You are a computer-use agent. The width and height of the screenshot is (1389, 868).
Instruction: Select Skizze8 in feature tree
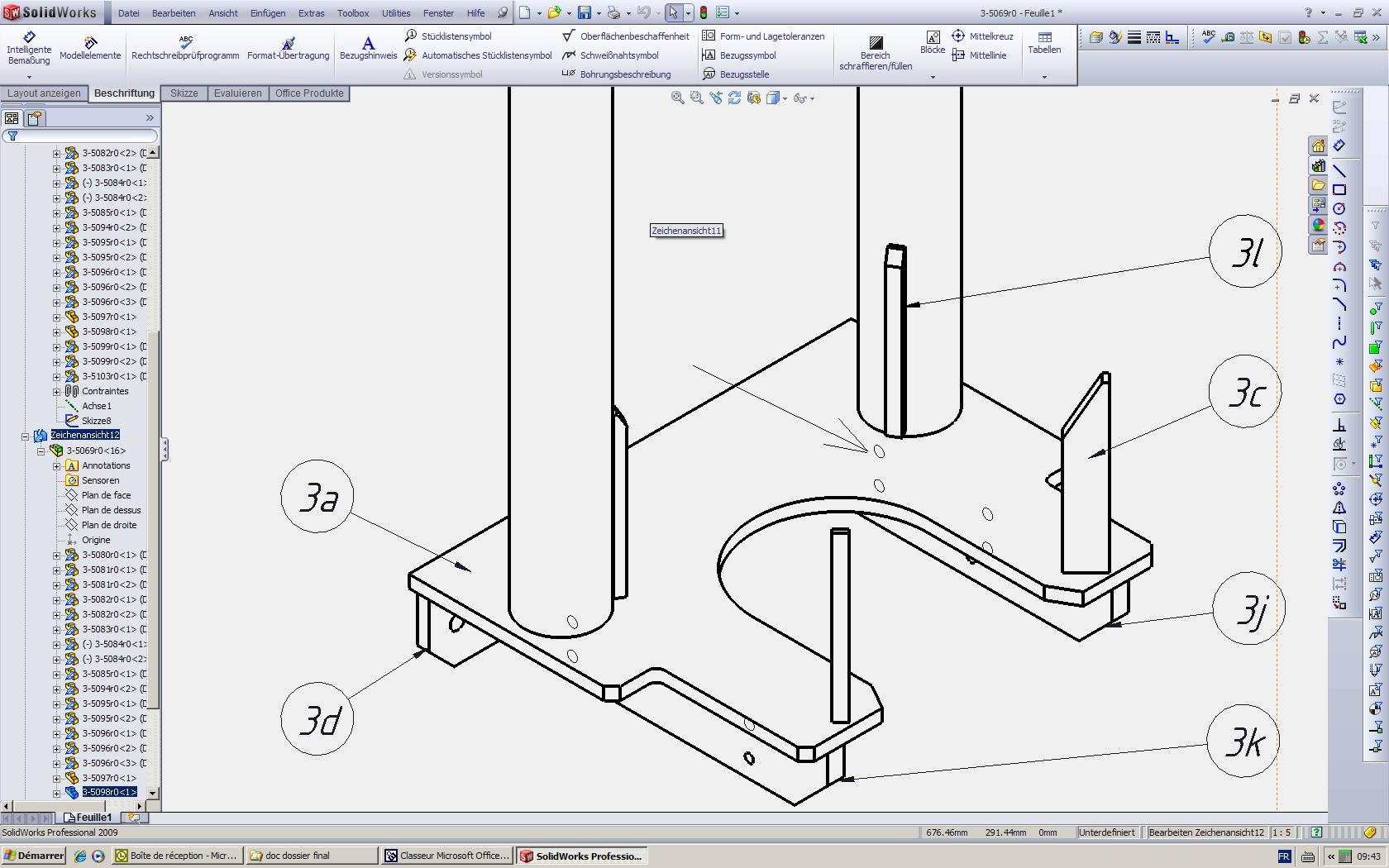pyautogui.click(x=96, y=421)
